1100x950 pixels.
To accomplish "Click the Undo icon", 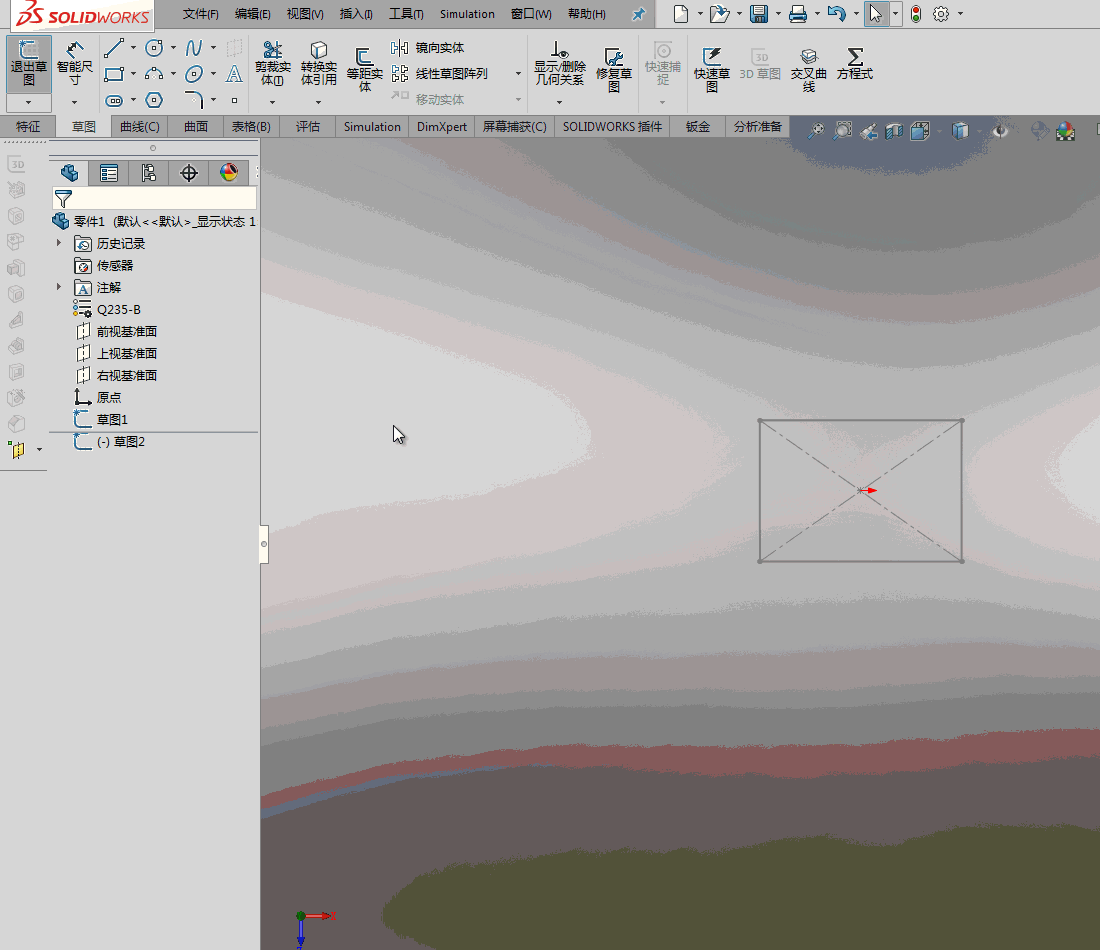I will [836, 13].
